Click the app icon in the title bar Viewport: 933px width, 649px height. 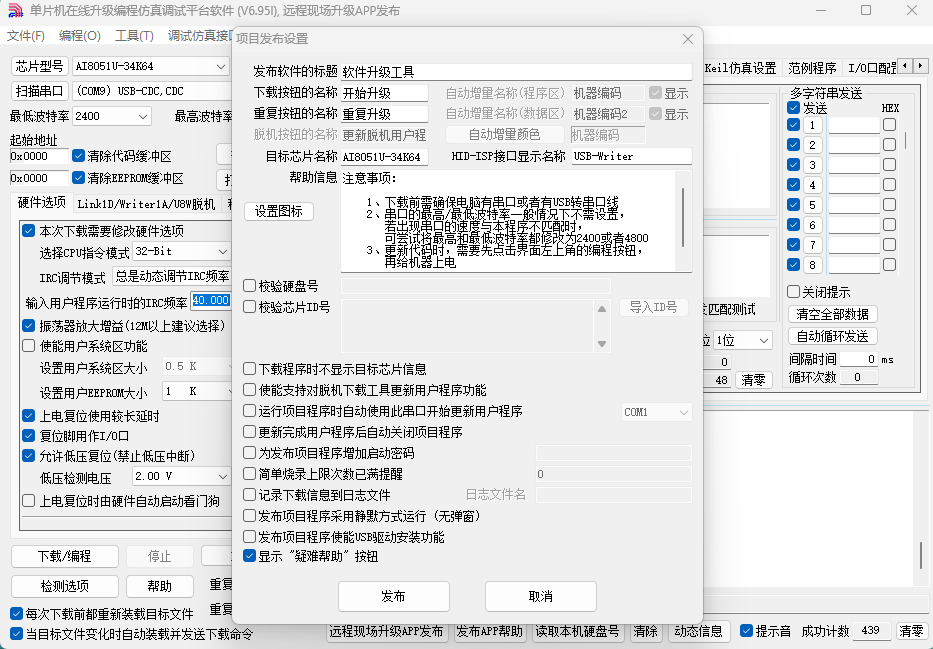click(14, 11)
